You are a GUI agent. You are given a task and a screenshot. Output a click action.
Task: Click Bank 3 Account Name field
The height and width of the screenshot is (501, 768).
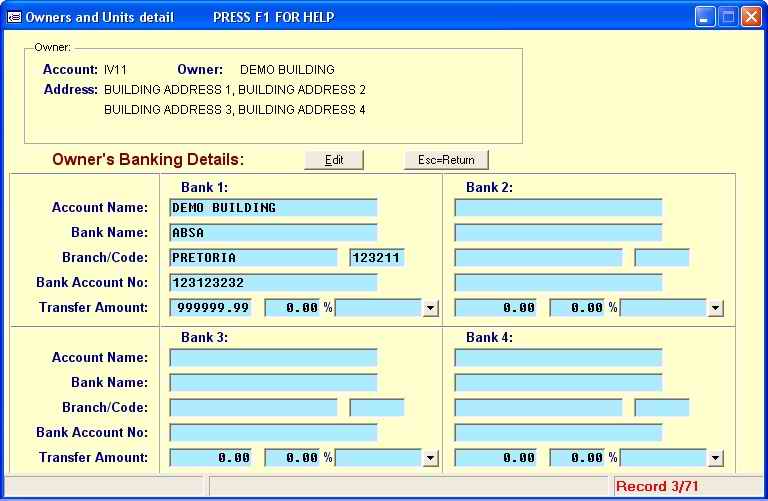[273, 358]
